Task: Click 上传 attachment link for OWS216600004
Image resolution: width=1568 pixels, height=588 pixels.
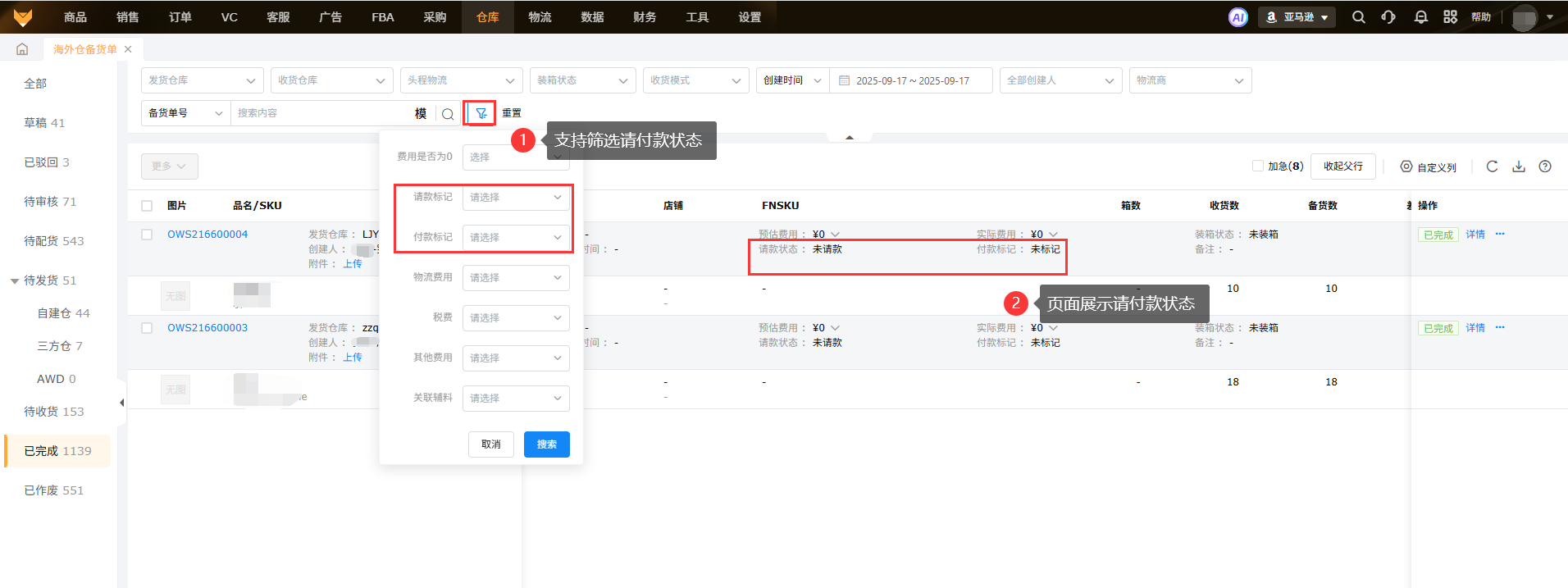Action: coord(353,264)
